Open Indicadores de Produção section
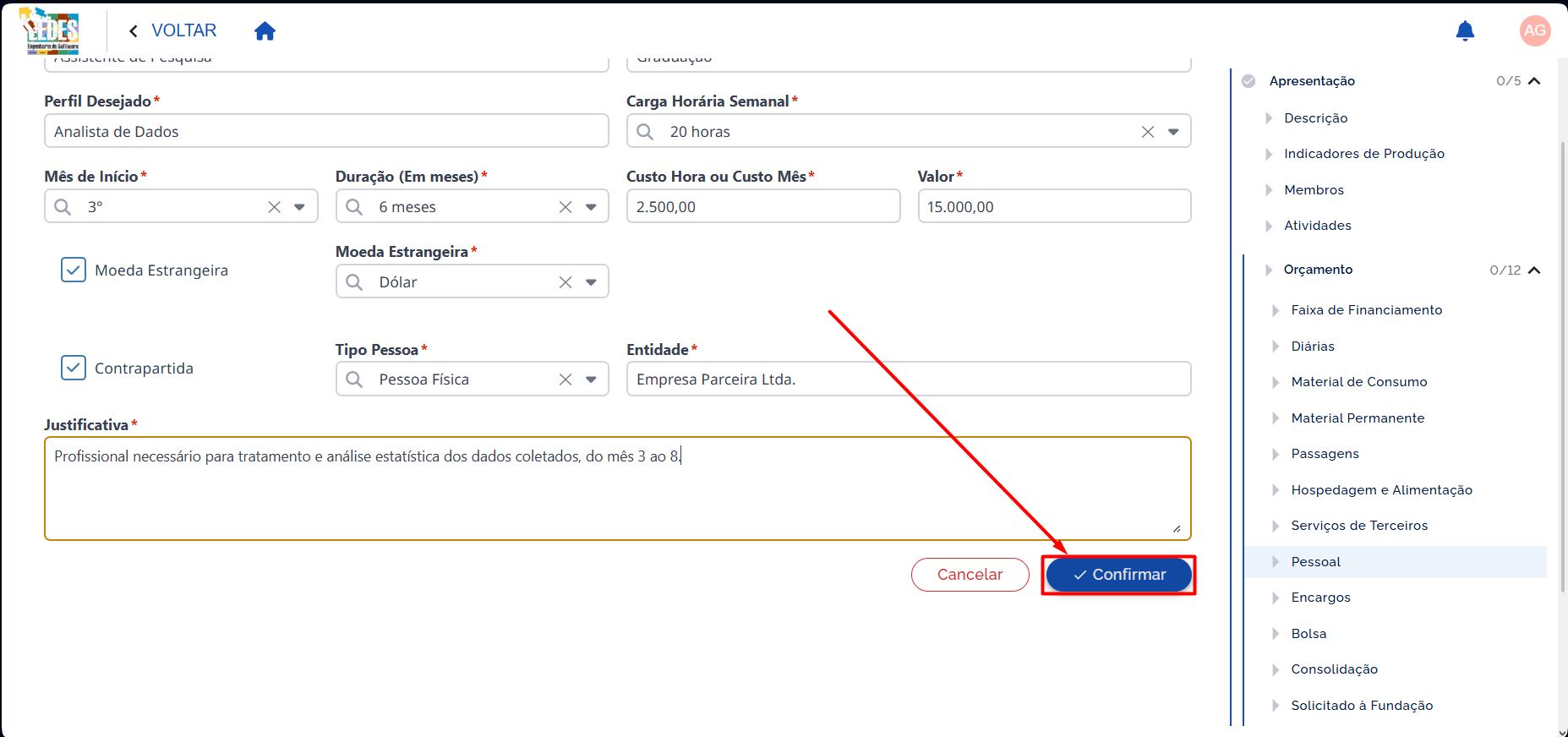The image size is (1568, 737). click(x=1363, y=154)
